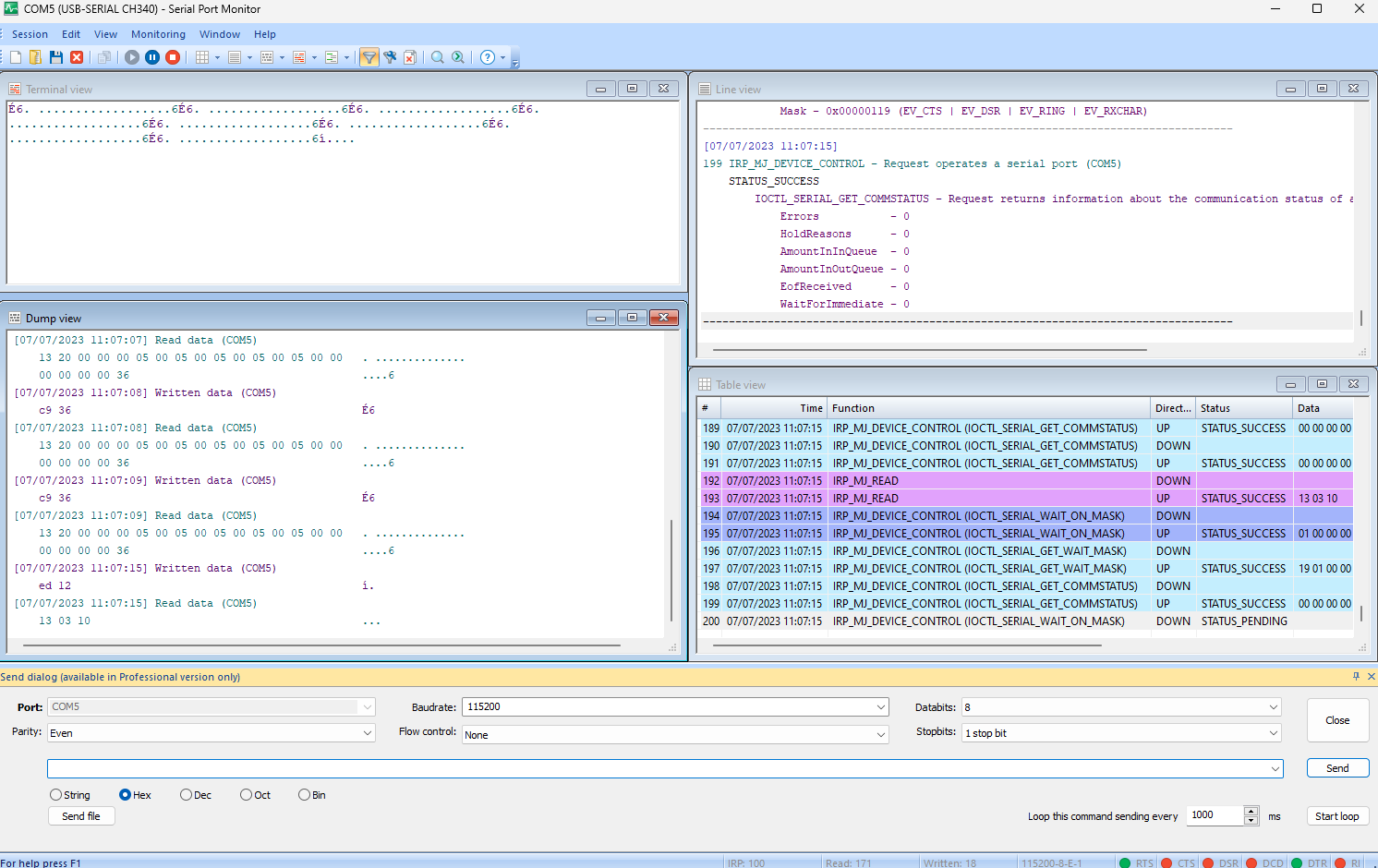
Task: Select the Dec radio button
Action: [187, 795]
